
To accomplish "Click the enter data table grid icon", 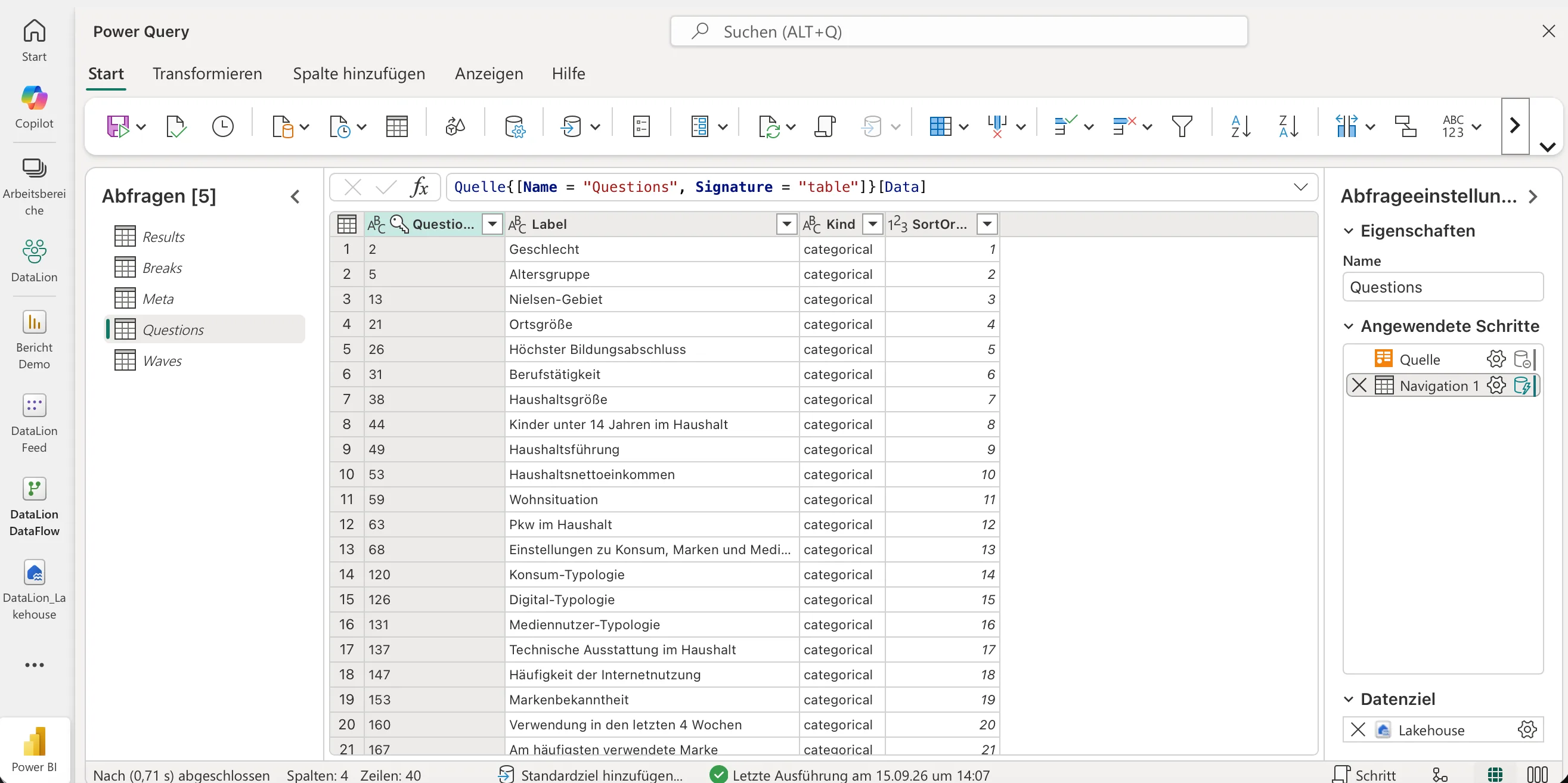I will click(397, 126).
